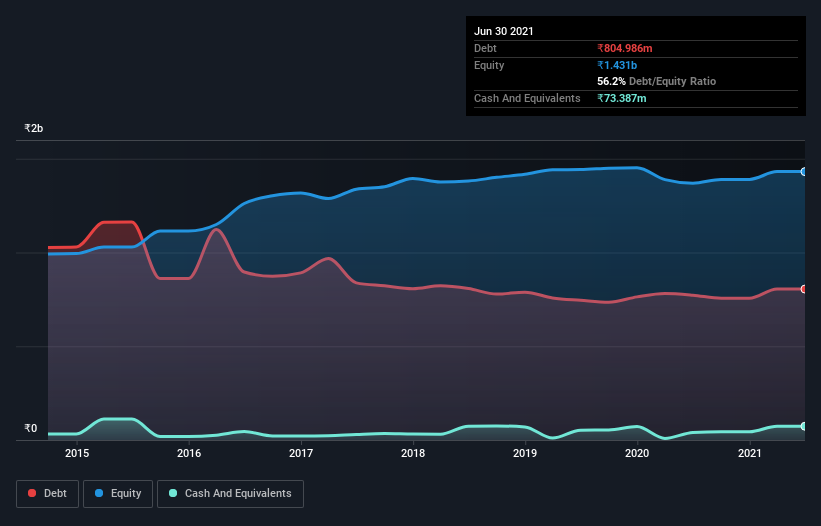Click the Jun 30 2021 tooltip date
The image size is (821, 526).
click(504, 31)
